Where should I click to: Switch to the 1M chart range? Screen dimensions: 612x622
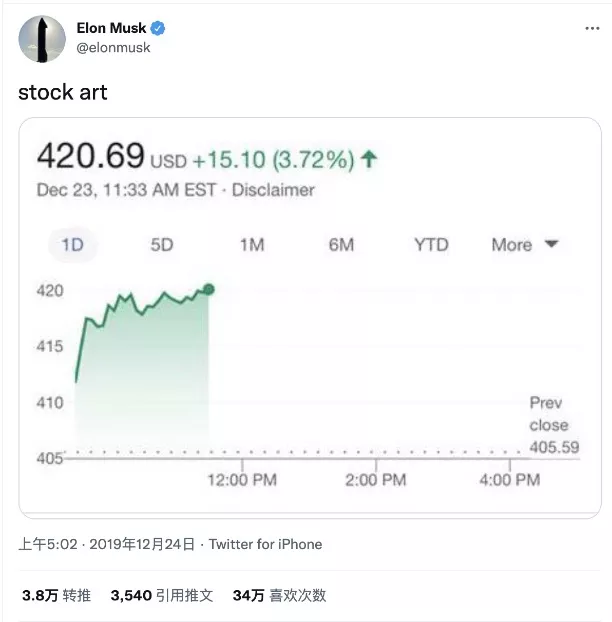[x=252, y=244]
